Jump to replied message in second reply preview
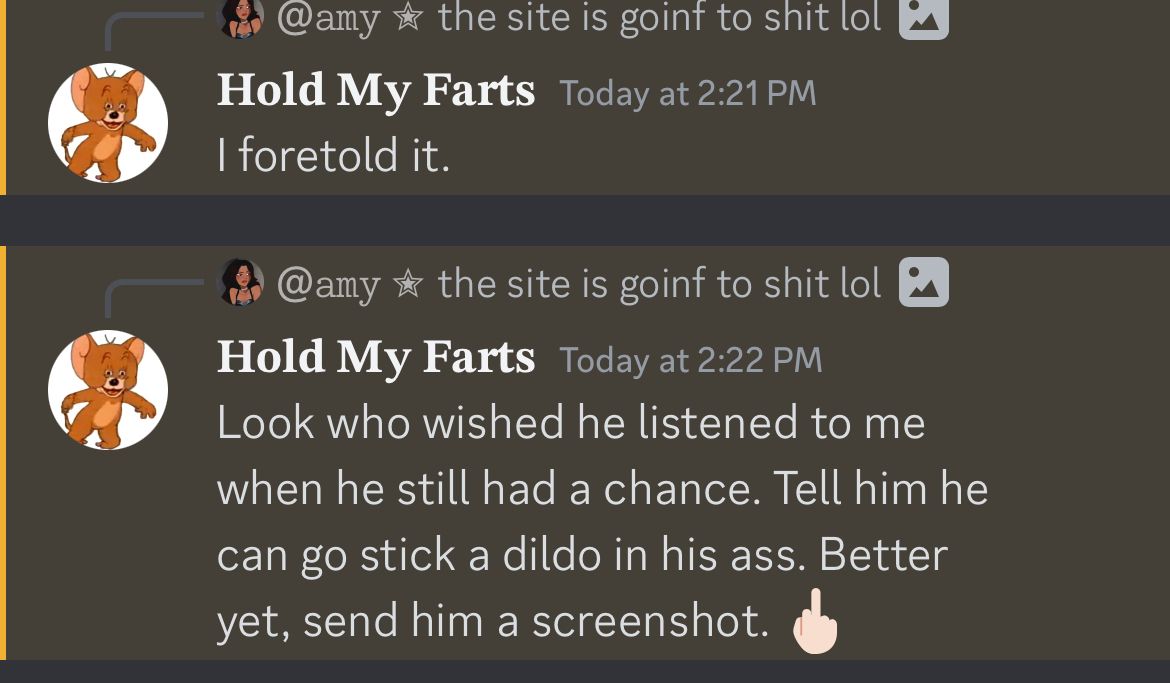Viewport: 1170px width, 683px height. pyautogui.click(x=660, y=284)
